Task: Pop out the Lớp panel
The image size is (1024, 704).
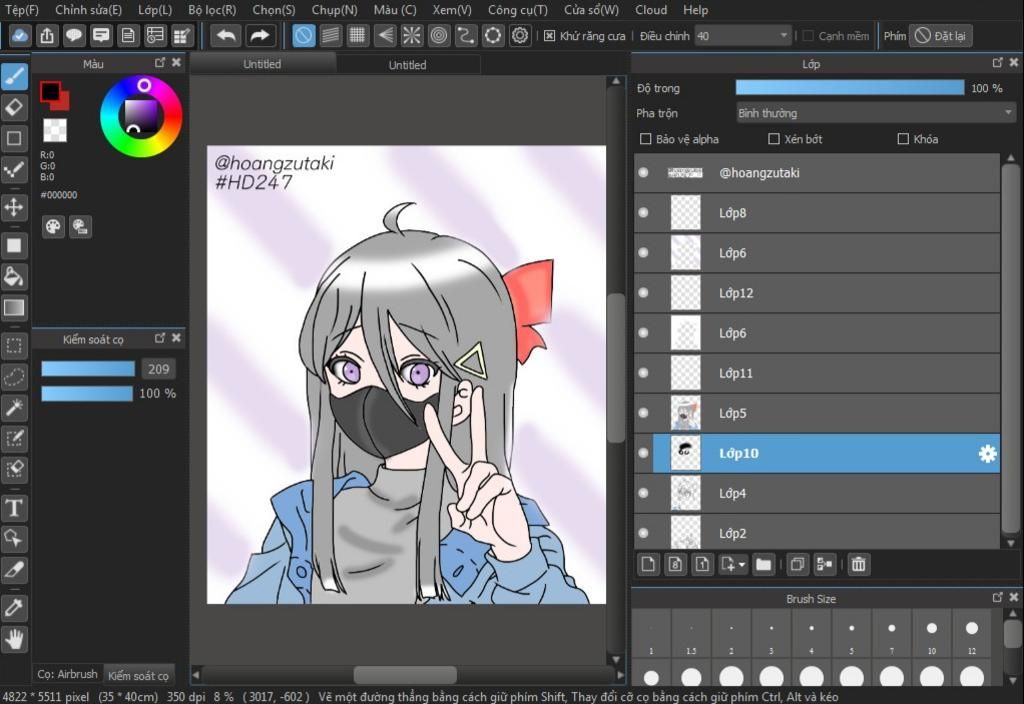Action: 997,63
